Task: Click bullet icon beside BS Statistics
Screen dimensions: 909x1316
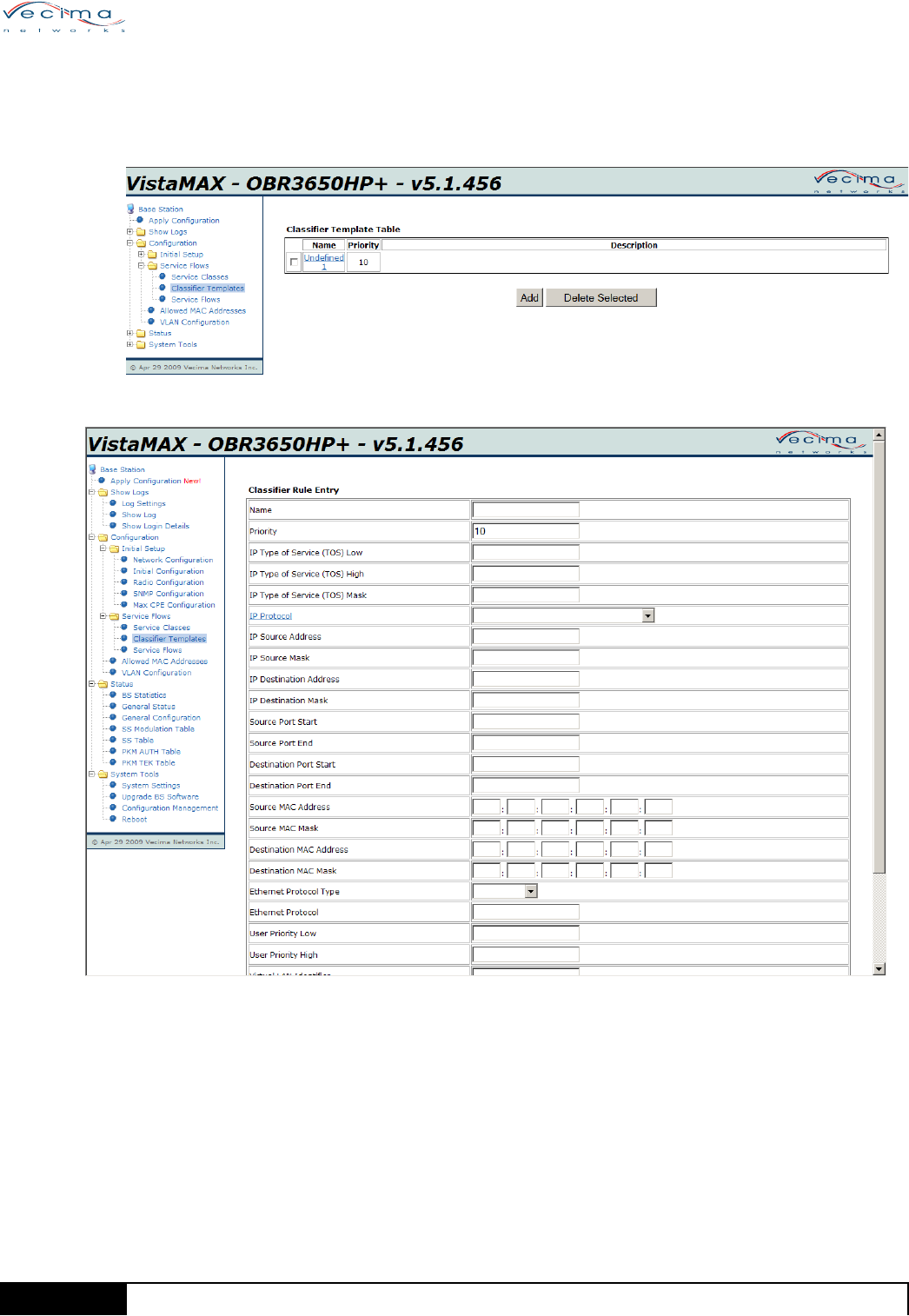Action: [x=113, y=695]
